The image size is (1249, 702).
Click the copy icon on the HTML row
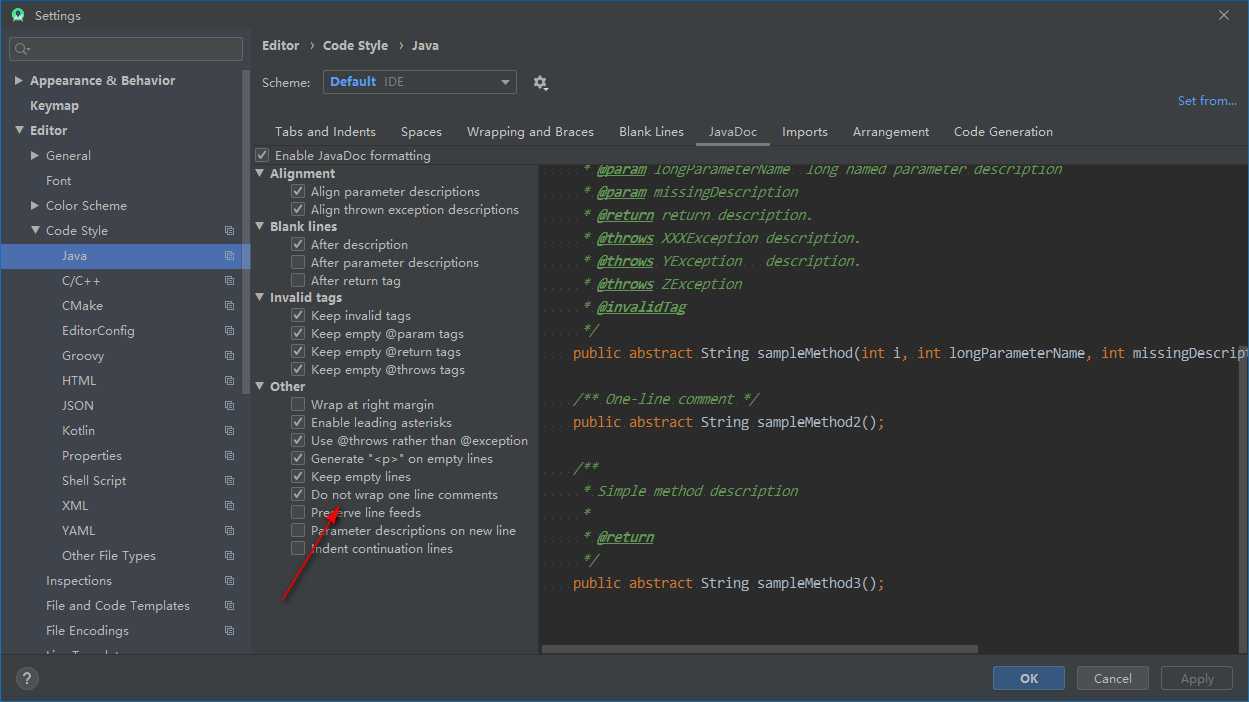[x=229, y=381]
